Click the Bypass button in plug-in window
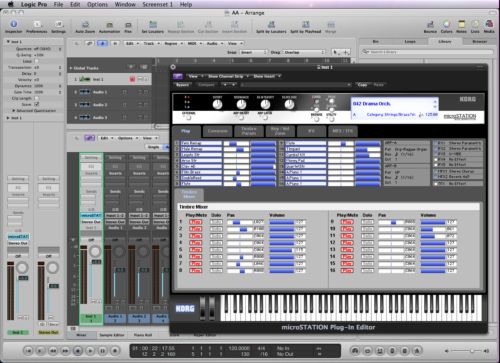This screenshot has width=500, height=363. (x=182, y=85)
